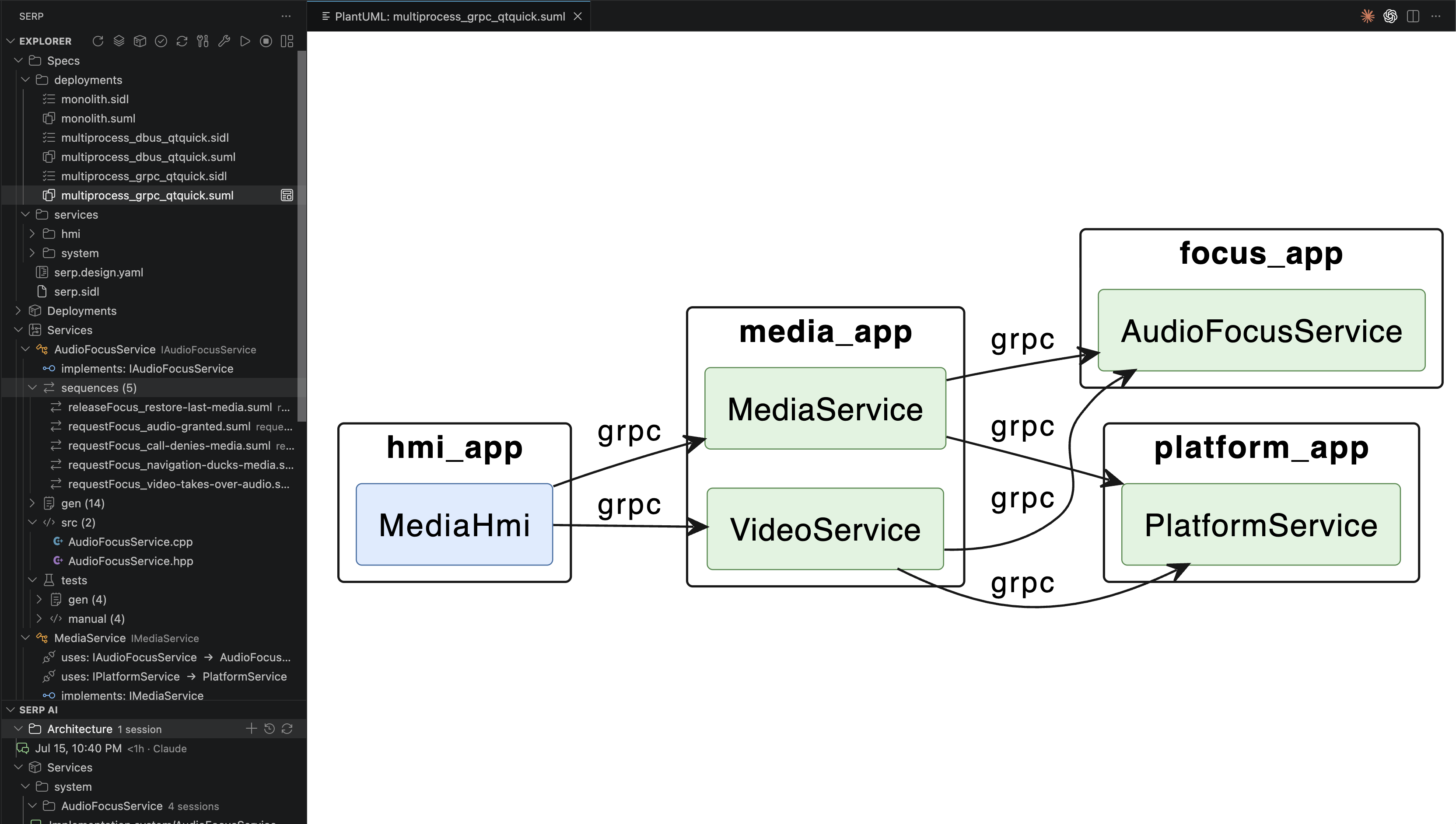Select uses: IPlatformService → PlatformService entry
The image size is (1456, 824).
(x=150, y=676)
